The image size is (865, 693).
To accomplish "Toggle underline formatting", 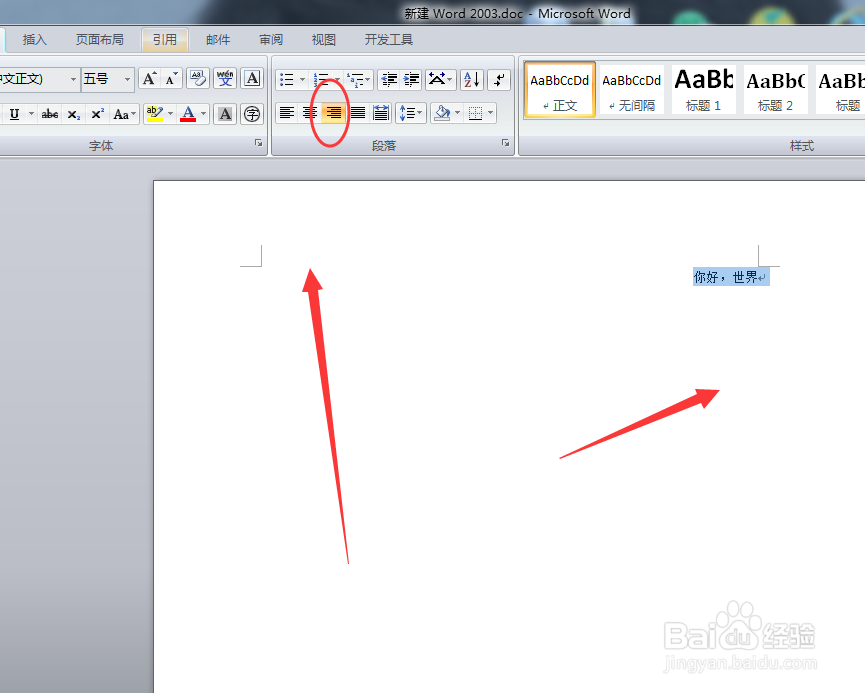I will pyautogui.click(x=14, y=114).
